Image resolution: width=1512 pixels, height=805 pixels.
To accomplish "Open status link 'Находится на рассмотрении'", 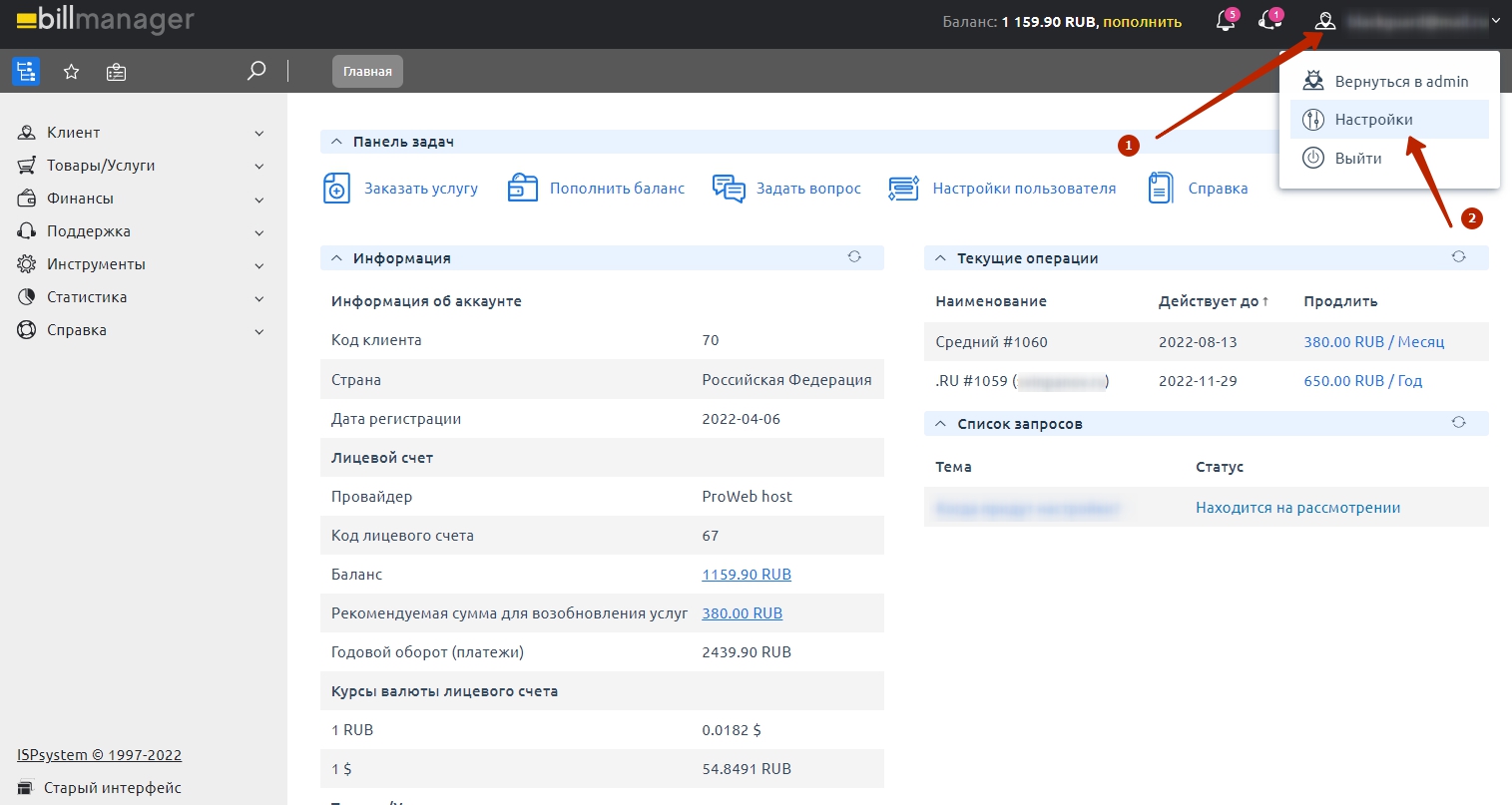I will [x=1297, y=508].
